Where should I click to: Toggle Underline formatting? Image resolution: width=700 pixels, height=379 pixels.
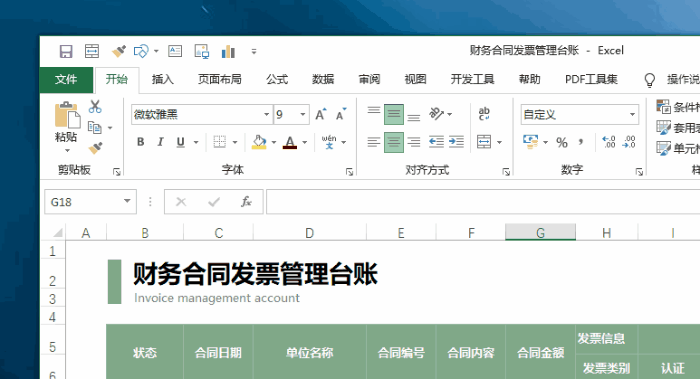click(x=180, y=142)
